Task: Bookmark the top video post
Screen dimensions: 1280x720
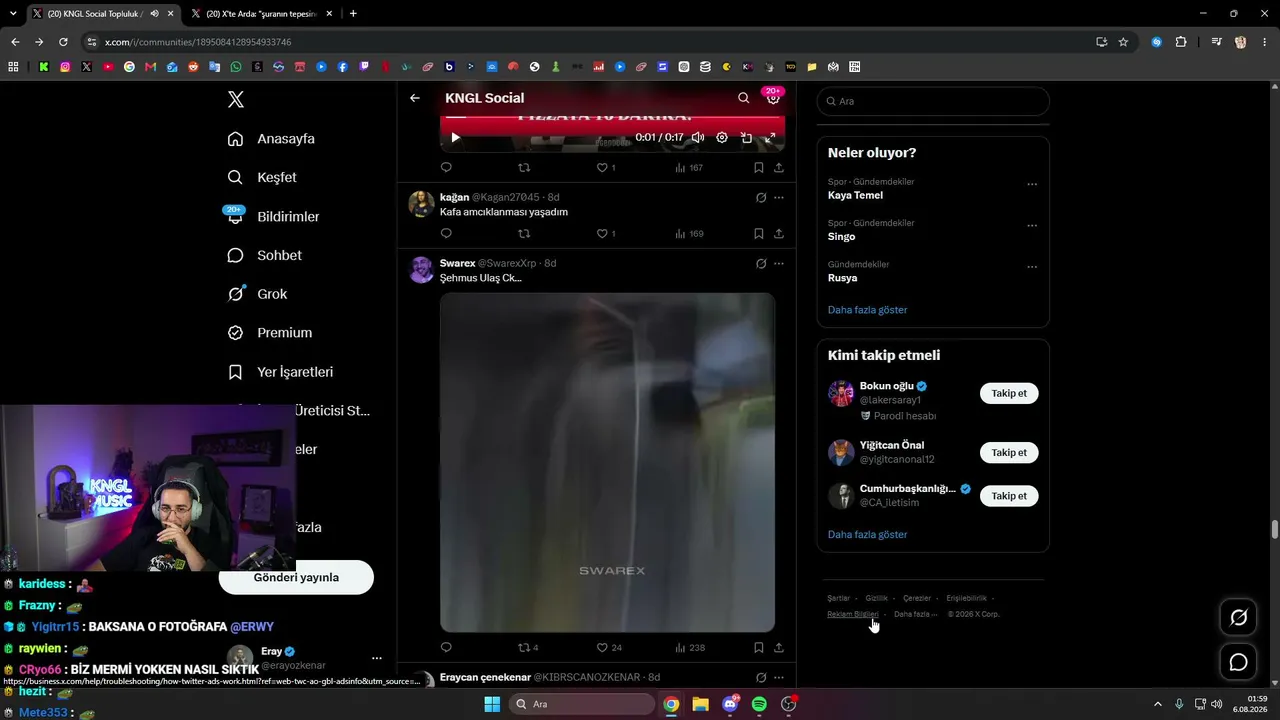Action: point(759,167)
